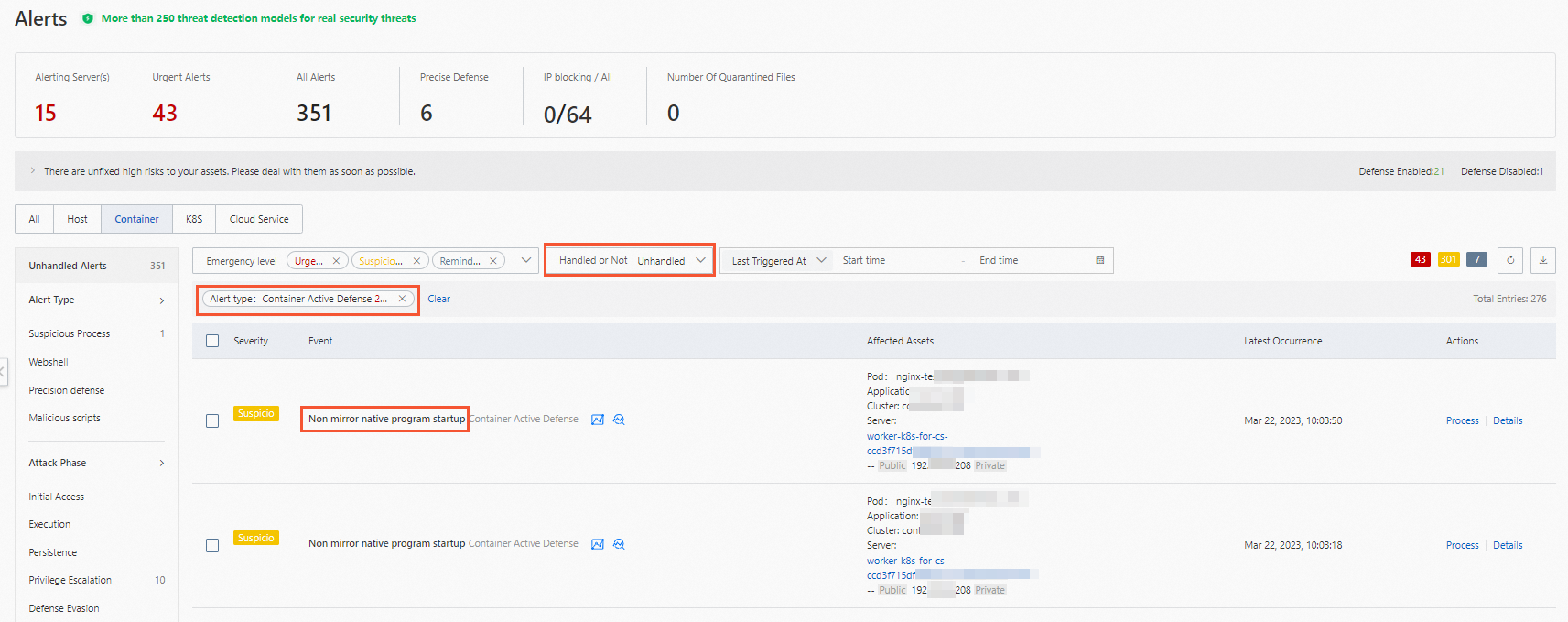Open server link worker-k8s-for-cs in first row

click(907, 436)
